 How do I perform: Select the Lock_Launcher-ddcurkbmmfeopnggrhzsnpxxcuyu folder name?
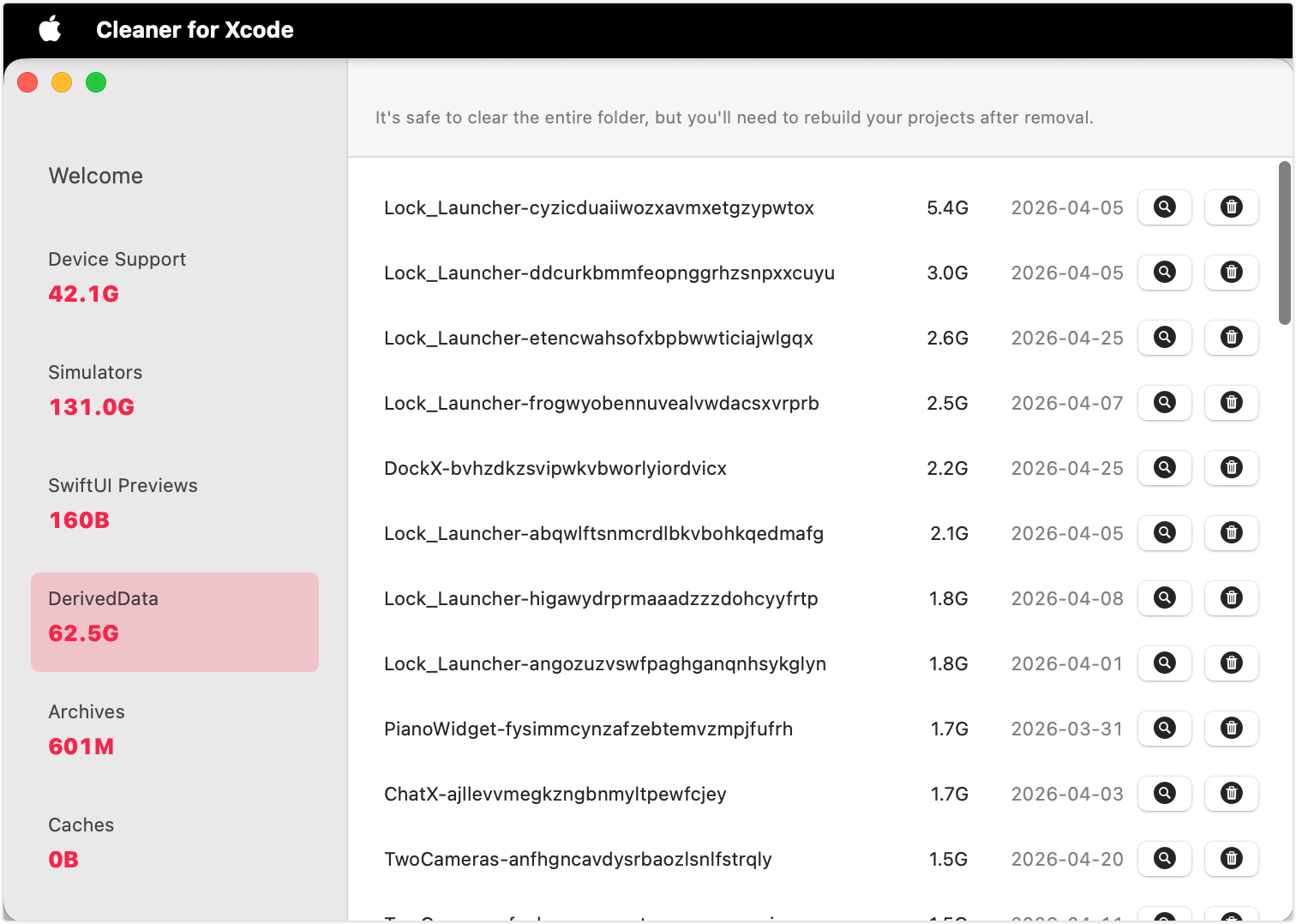(609, 273)
